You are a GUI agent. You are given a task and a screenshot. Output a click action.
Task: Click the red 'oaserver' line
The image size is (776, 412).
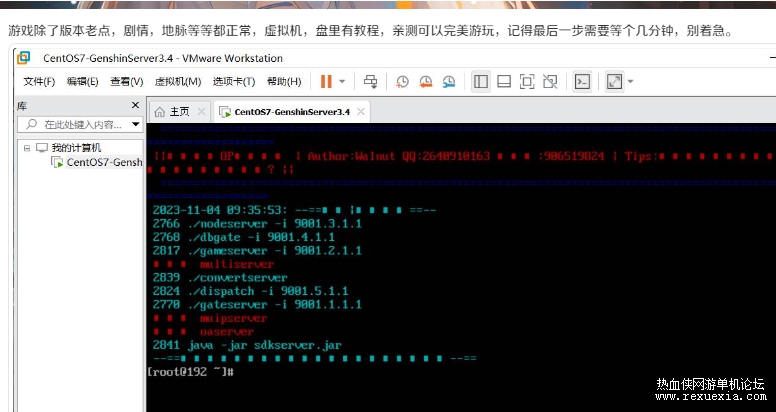(203, 331)
